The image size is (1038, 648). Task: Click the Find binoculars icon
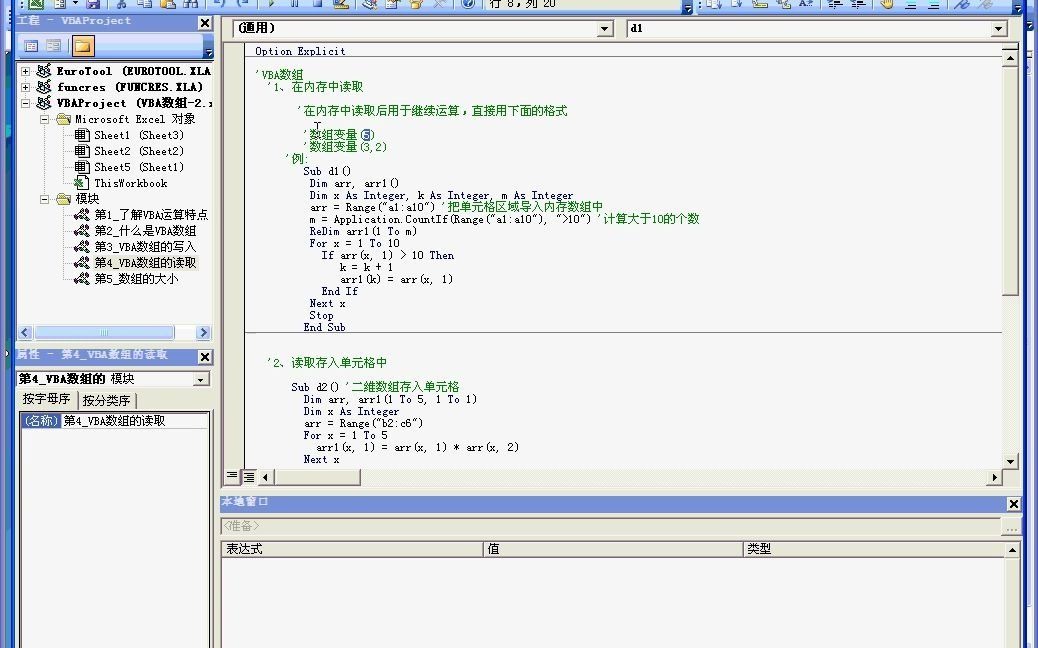(190, 6)
